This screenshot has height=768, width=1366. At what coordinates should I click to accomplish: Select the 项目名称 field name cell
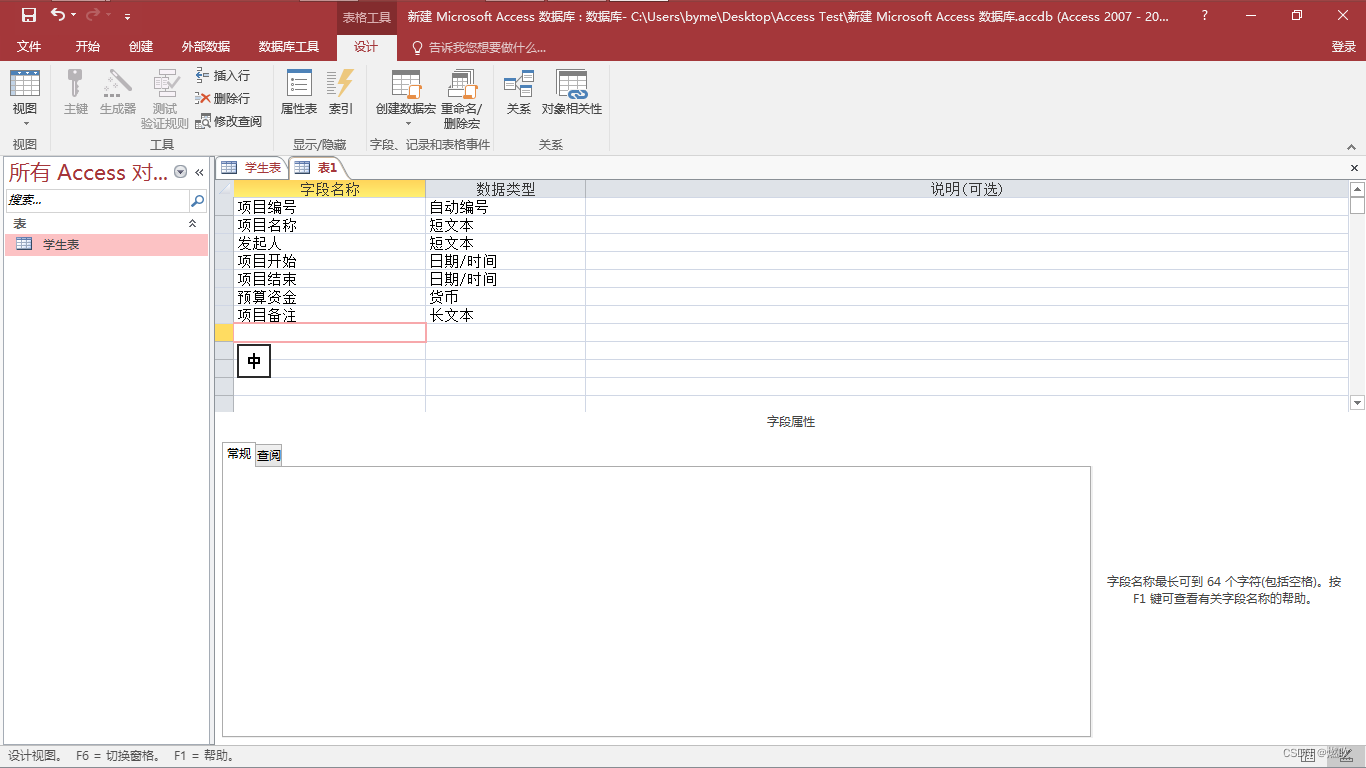(x=330, y=225)
